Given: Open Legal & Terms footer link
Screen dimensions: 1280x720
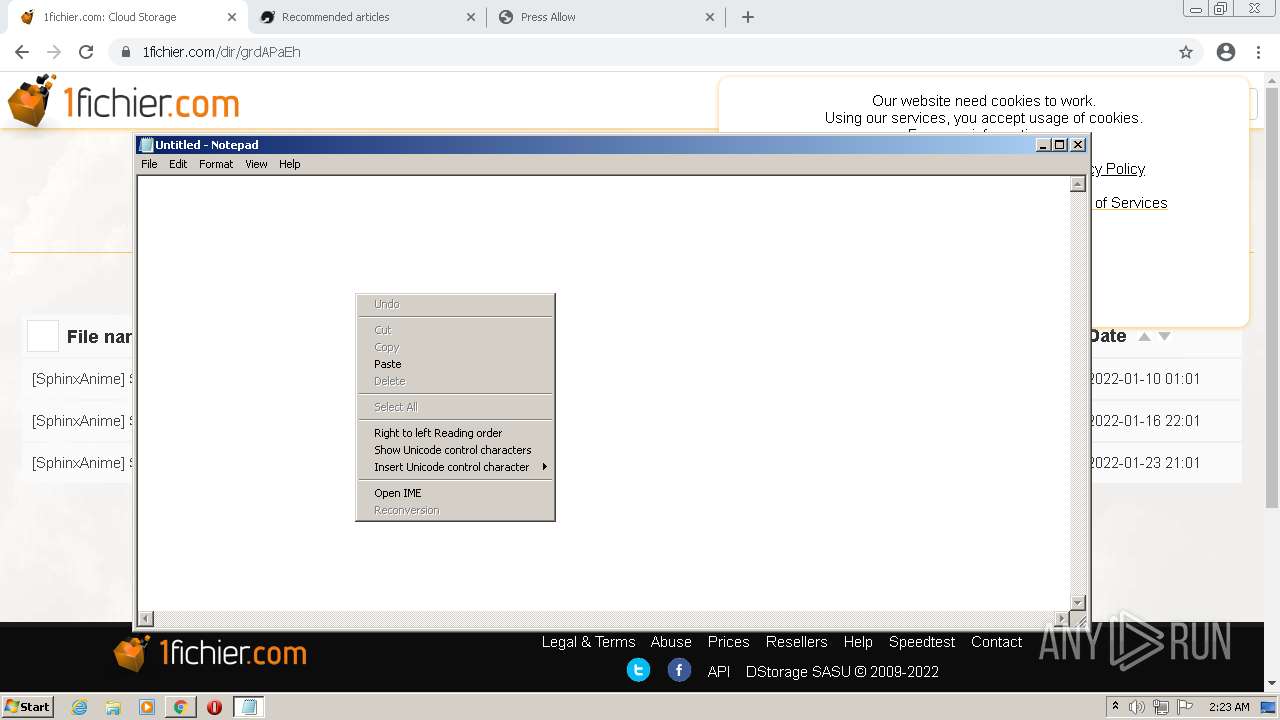Looking at the screenshot, I should 588,642.
